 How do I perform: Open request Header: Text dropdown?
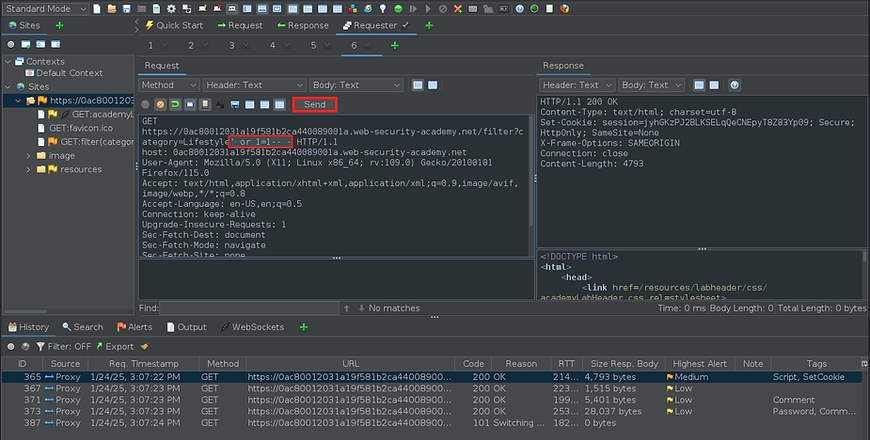point(254,85)
